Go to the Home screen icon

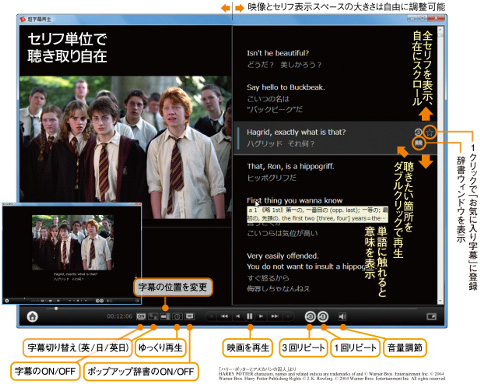coord(32,316)
